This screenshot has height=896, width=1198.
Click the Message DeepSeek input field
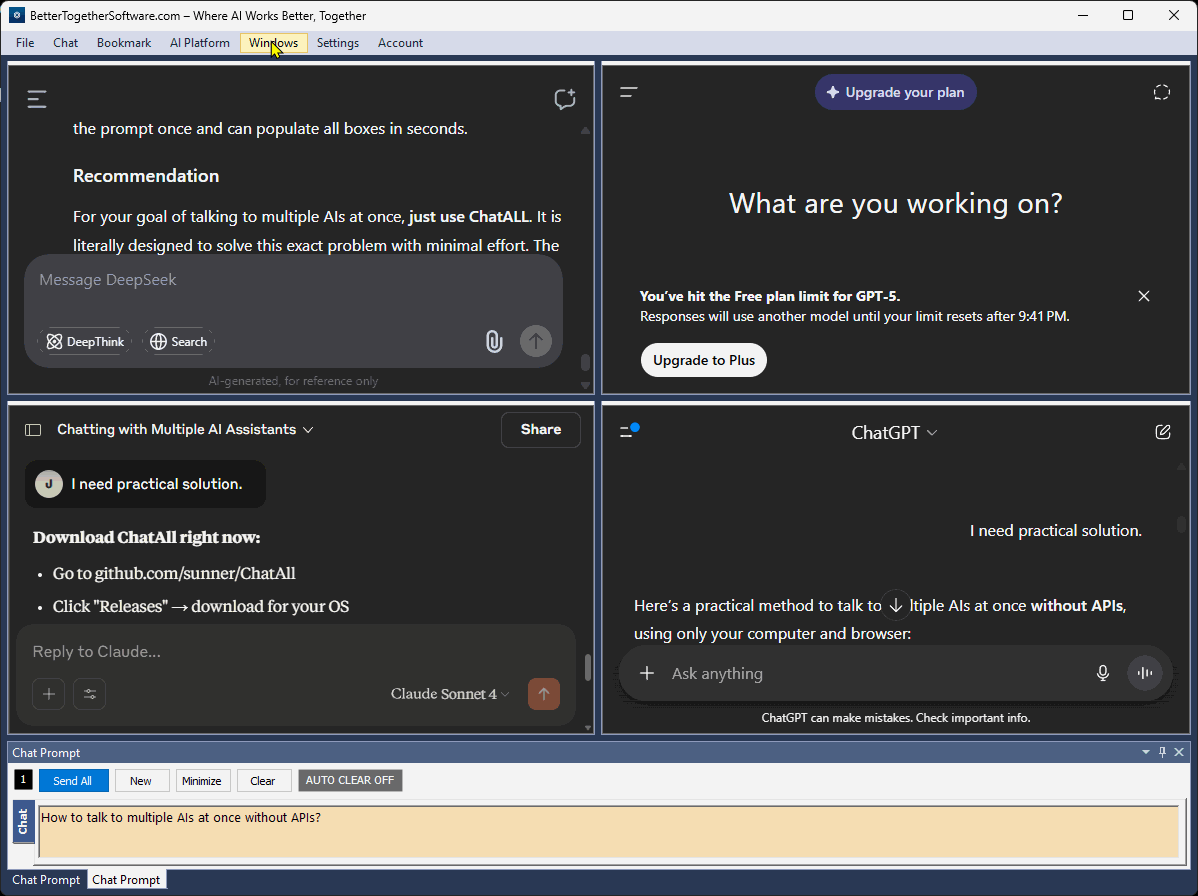[293, 280]
